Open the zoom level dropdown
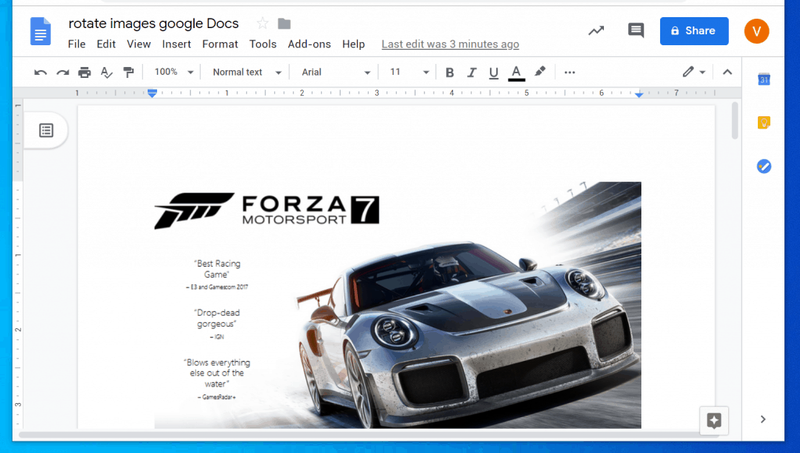 coord(174,72)
